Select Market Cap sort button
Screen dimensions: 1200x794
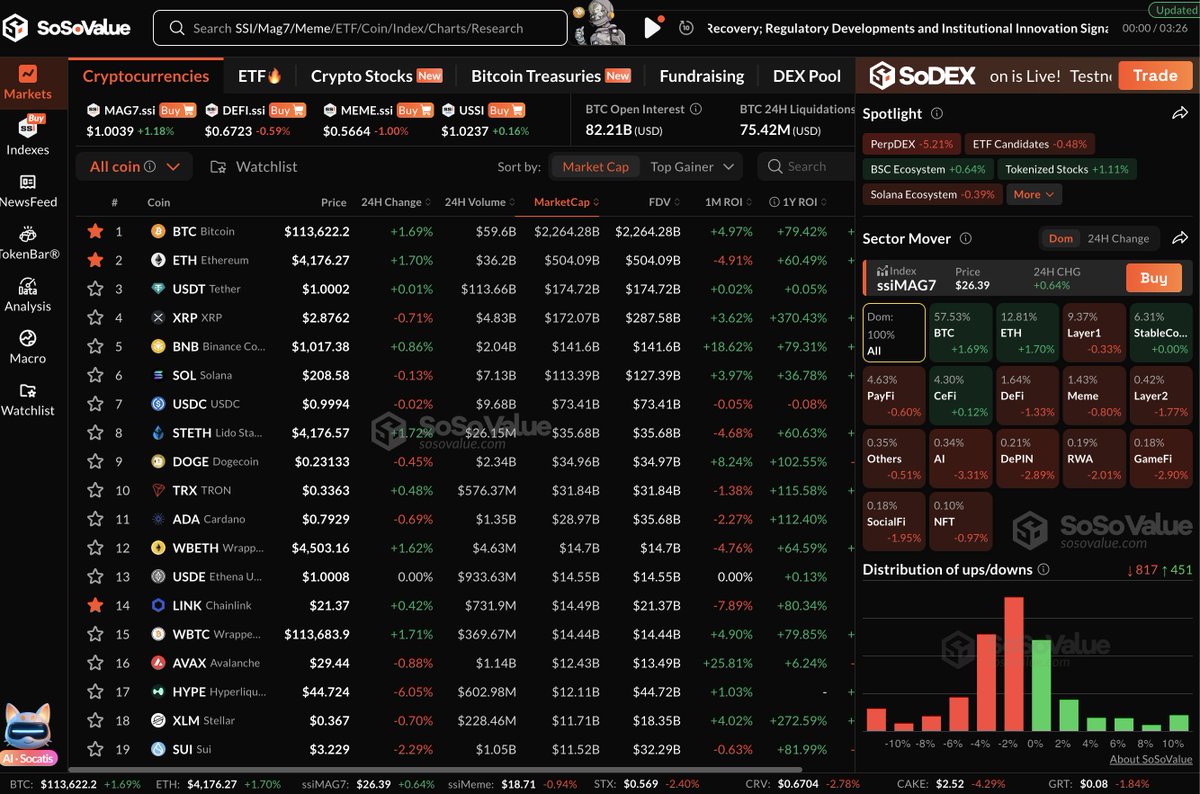click(596, 167)
